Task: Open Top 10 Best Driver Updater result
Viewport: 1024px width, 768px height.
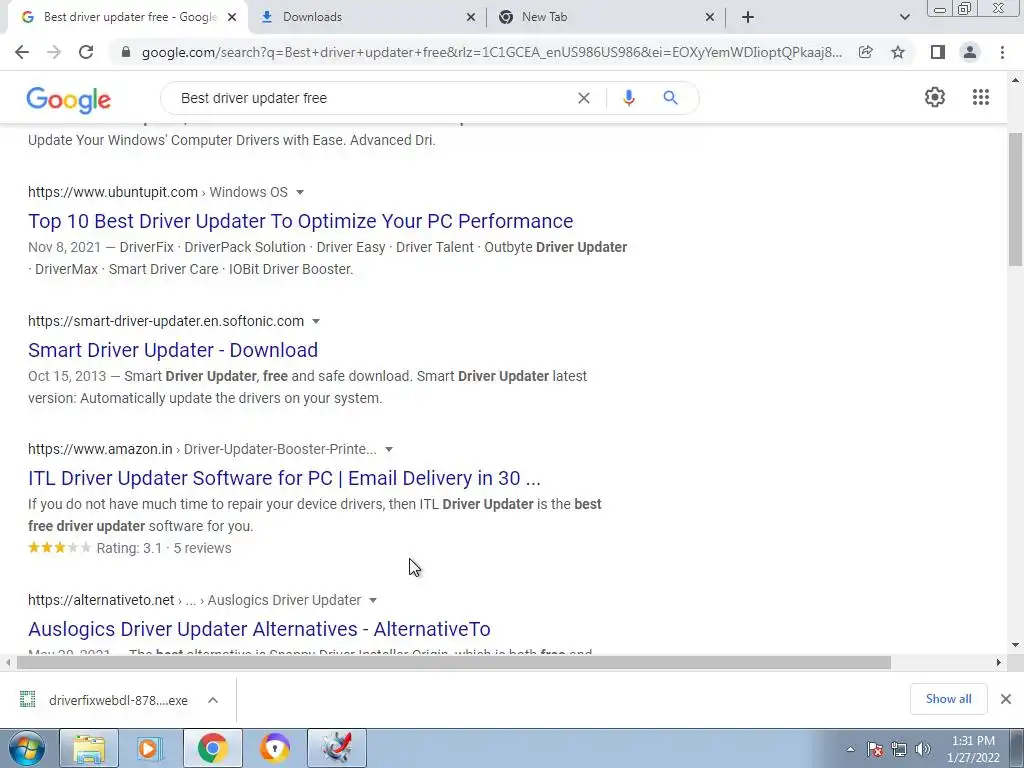Action: point(300,221)
